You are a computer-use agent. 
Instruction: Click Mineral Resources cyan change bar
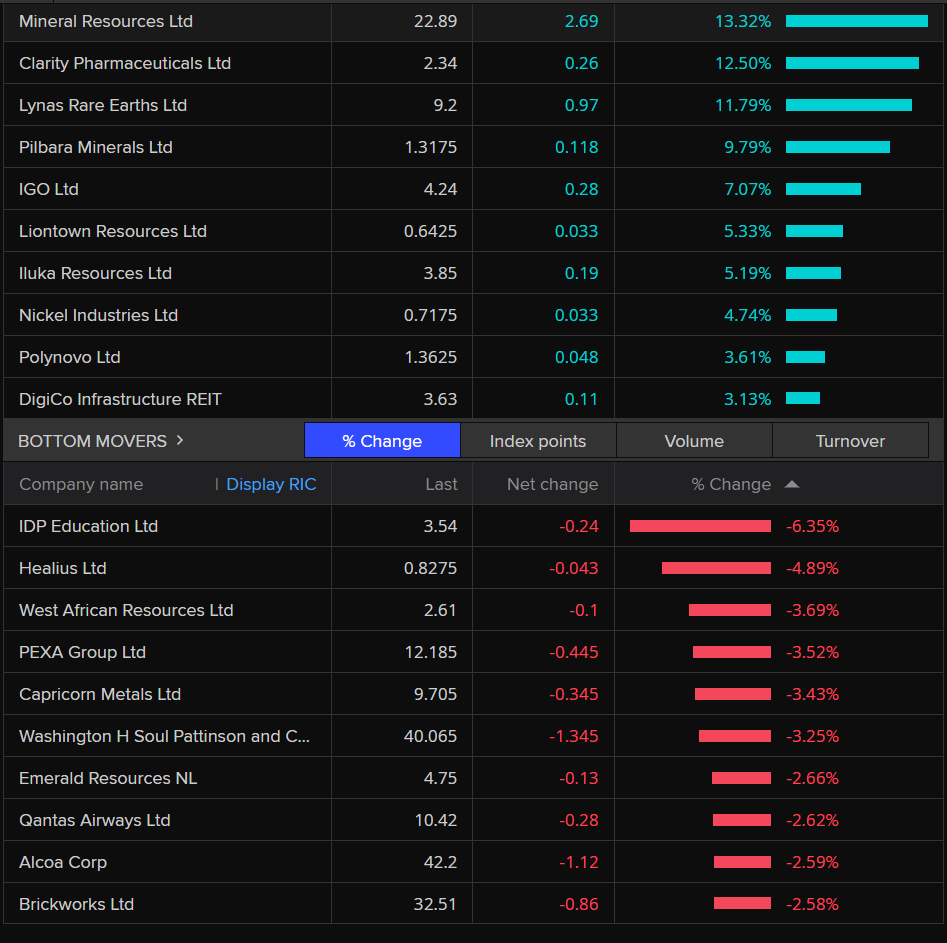857,21
